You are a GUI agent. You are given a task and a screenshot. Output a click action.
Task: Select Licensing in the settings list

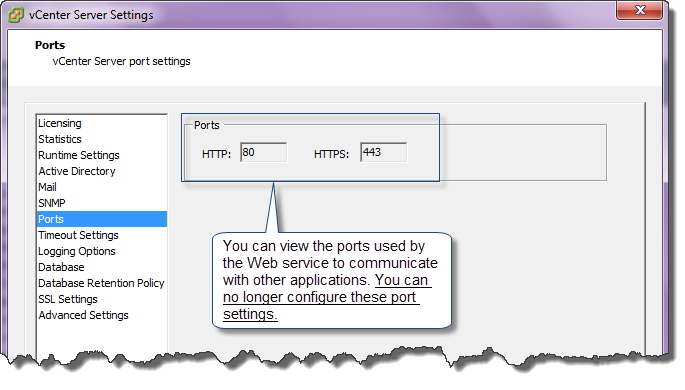pyautogui.click(x=102, y=123)
